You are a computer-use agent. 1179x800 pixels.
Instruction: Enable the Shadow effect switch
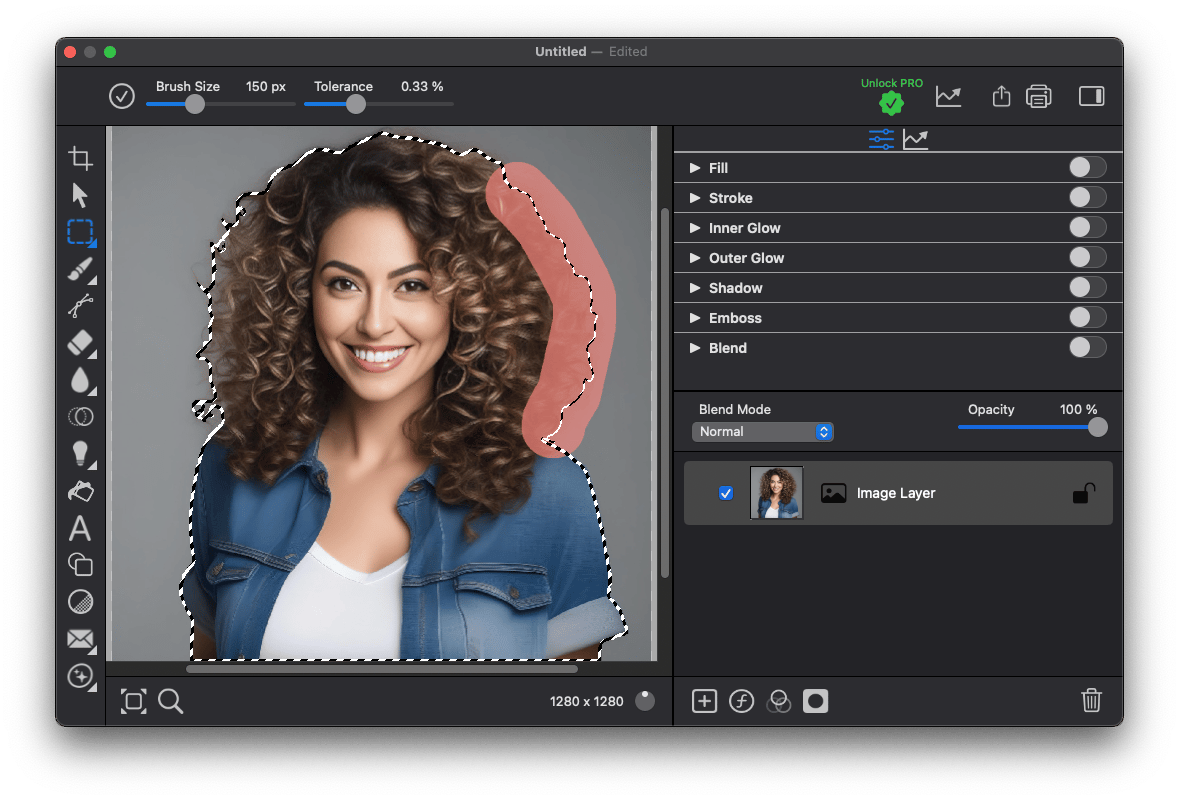(x=1087, y=287)
